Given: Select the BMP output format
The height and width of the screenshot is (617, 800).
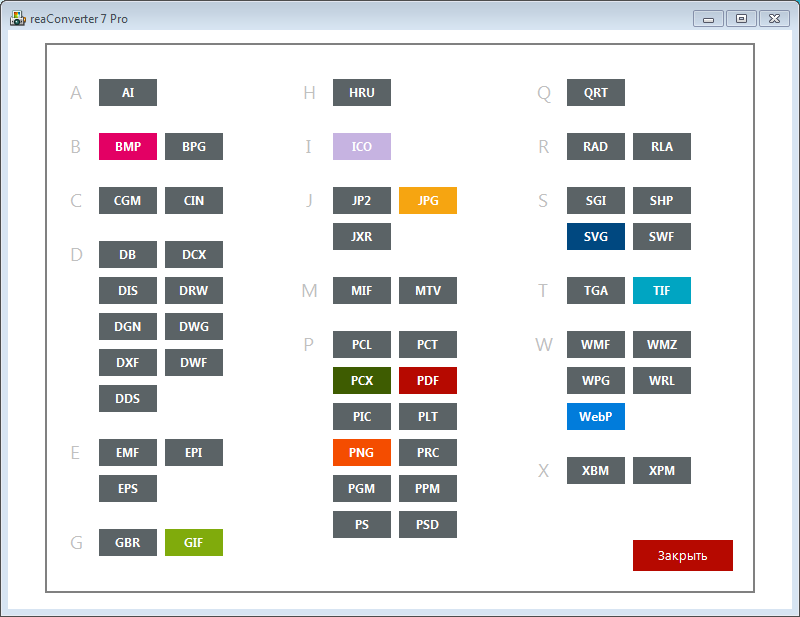Looking at the screenshot, I should (x=127, y=146).
